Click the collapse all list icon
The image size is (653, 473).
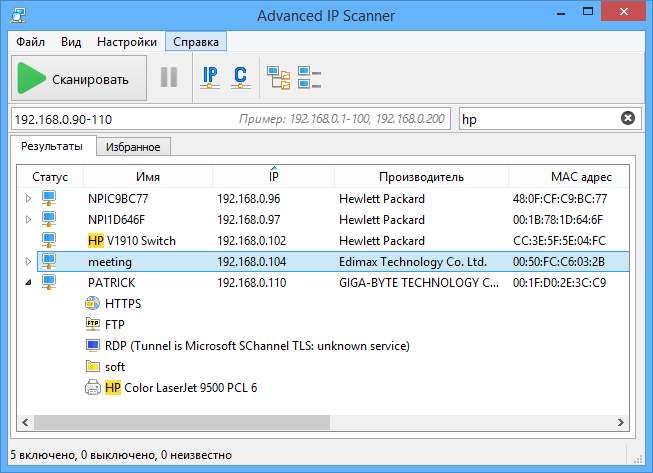point(309,77)
